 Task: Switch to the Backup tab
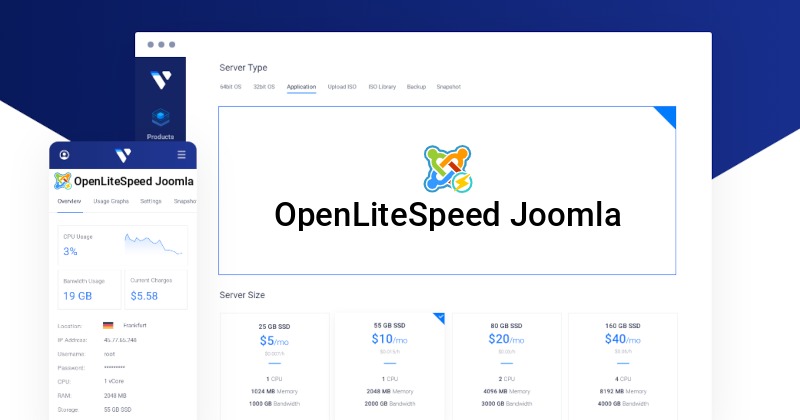(416, 87)
